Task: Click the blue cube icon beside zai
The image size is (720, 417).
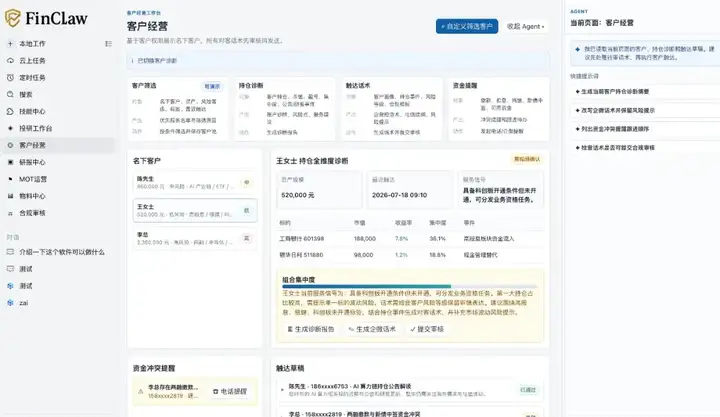Action: click(10, 303)
